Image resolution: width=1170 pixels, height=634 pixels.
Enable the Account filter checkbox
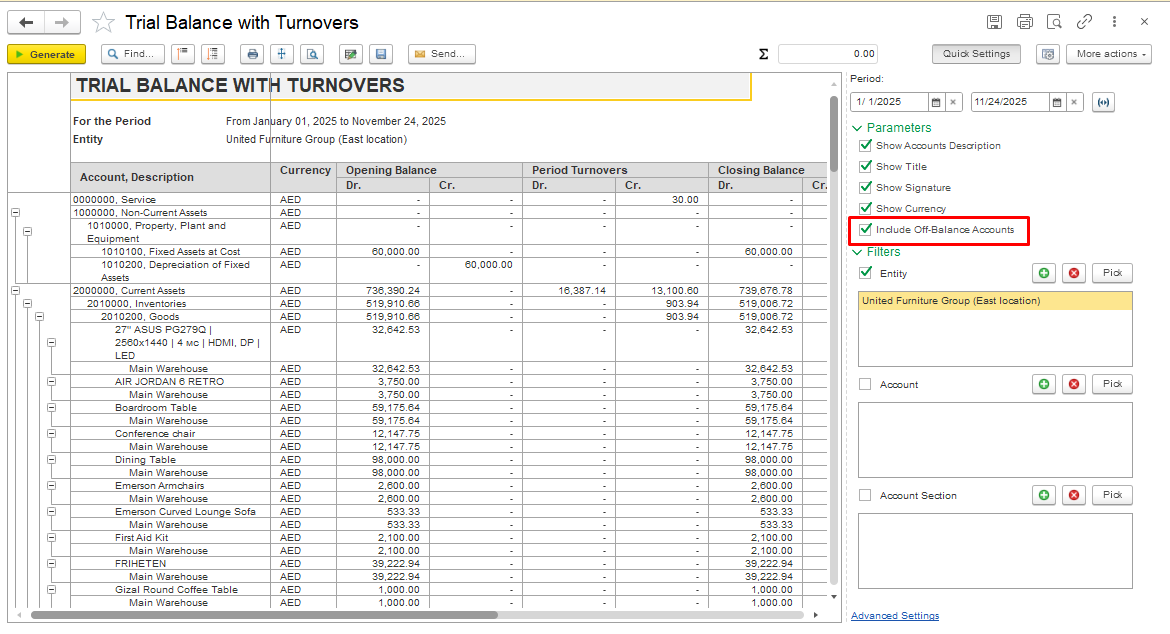point(865,385)
